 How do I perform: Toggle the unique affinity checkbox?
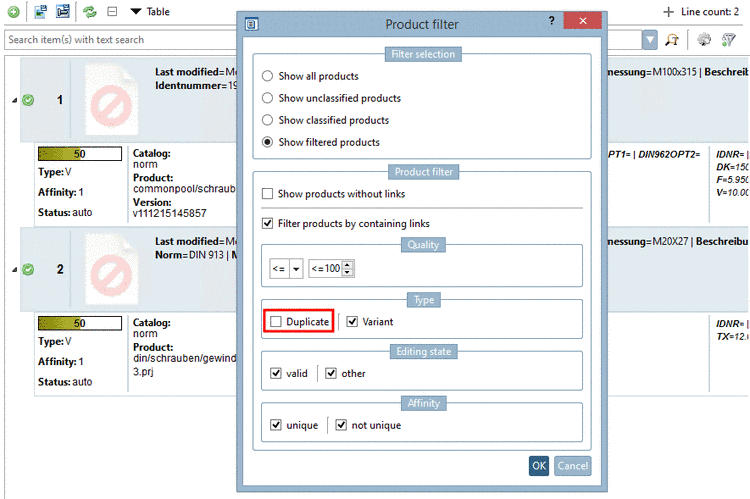click(x=276, y=425)
